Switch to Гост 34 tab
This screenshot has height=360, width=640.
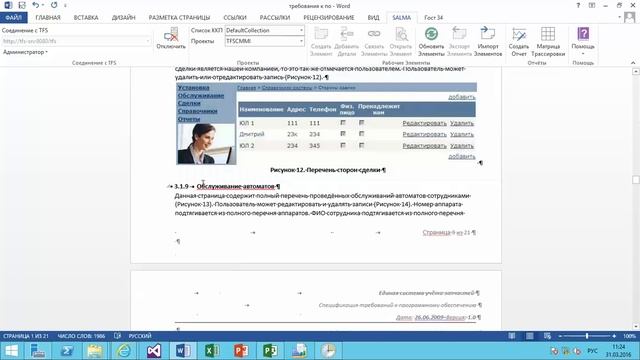click(x=433, y=18)
